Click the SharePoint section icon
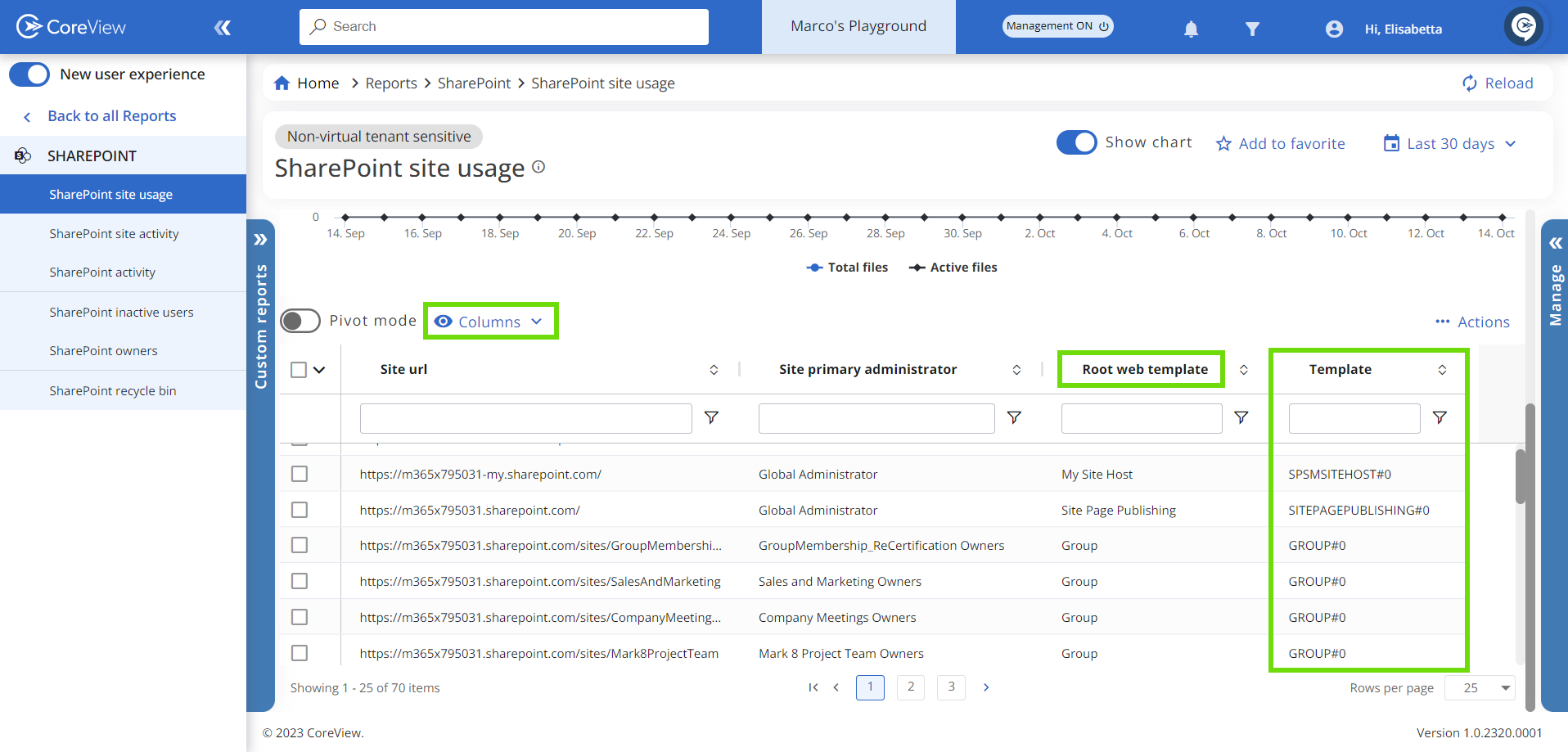 pyautogui.click(x=23, y=155)
